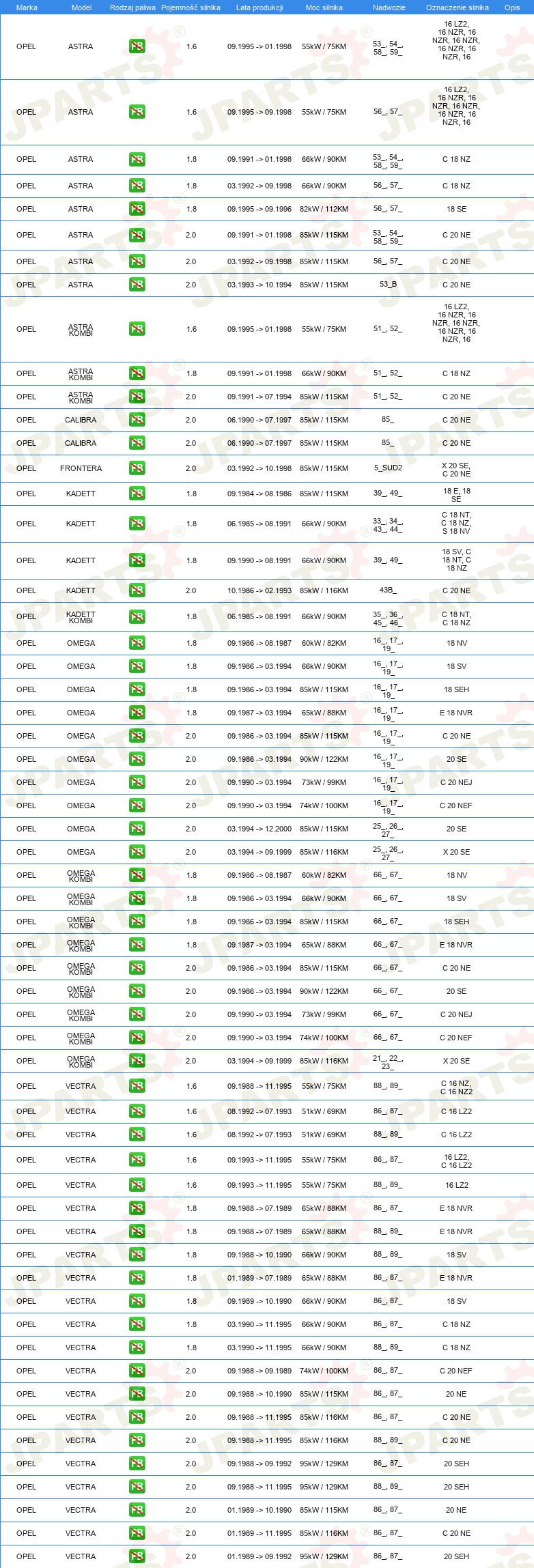Click fuel icon in VECTRA 09.1989 -> 10.1990 row
534x1568 pixels.
tap(137, 1301)
